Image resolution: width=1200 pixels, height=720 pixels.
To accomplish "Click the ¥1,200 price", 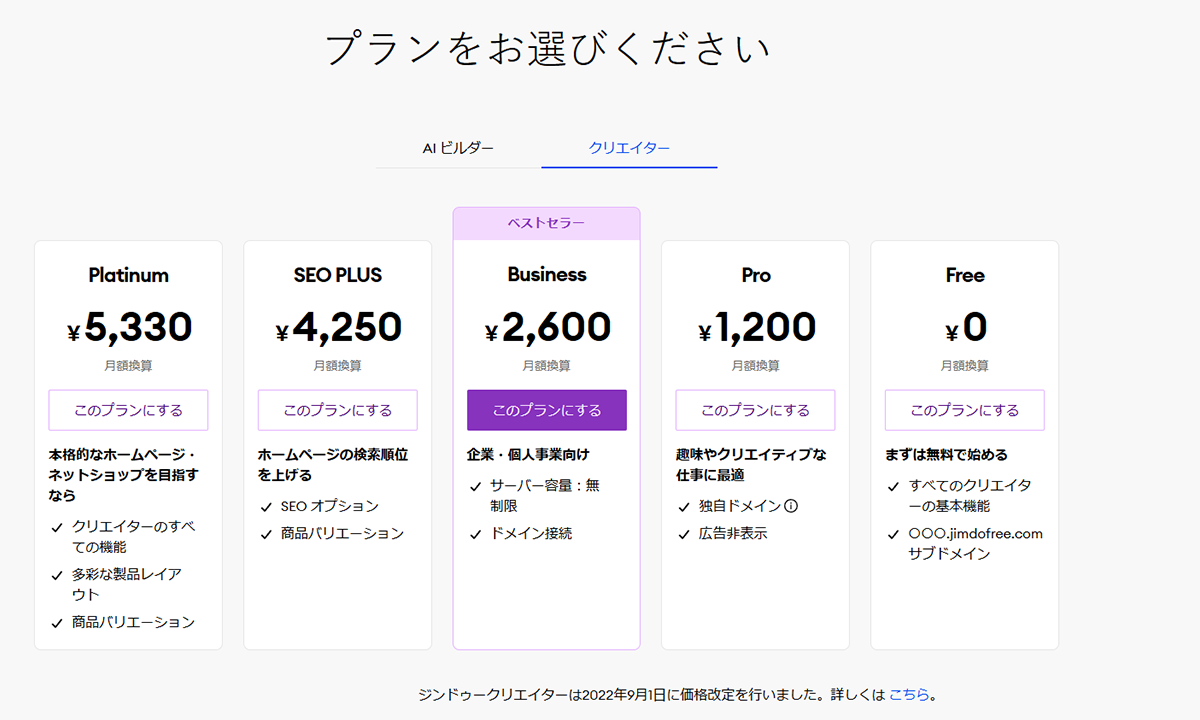I will coord(757,327).
